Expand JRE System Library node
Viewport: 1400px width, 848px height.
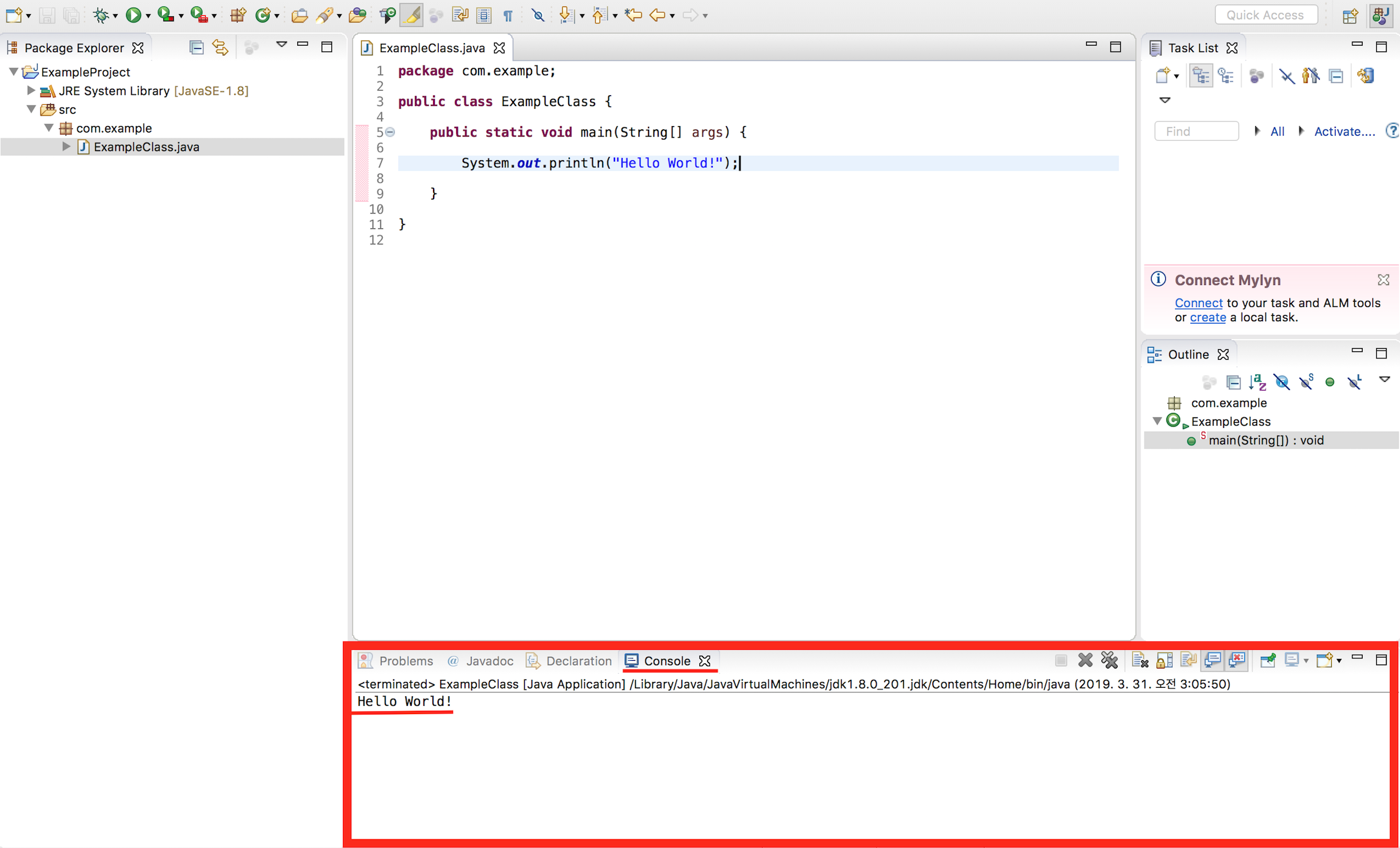click(30, 91)
